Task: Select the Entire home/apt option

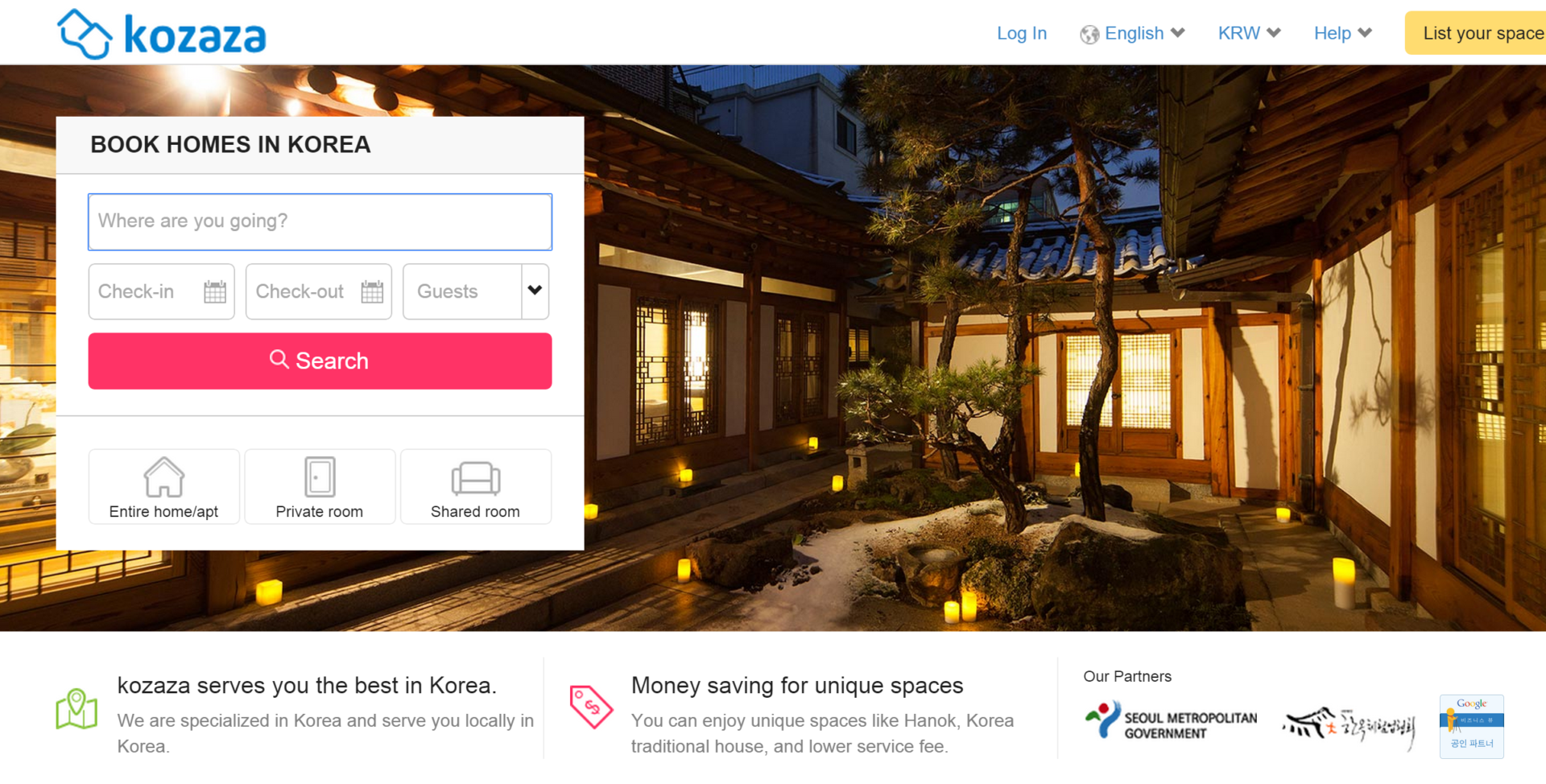Action: point(164,487)
